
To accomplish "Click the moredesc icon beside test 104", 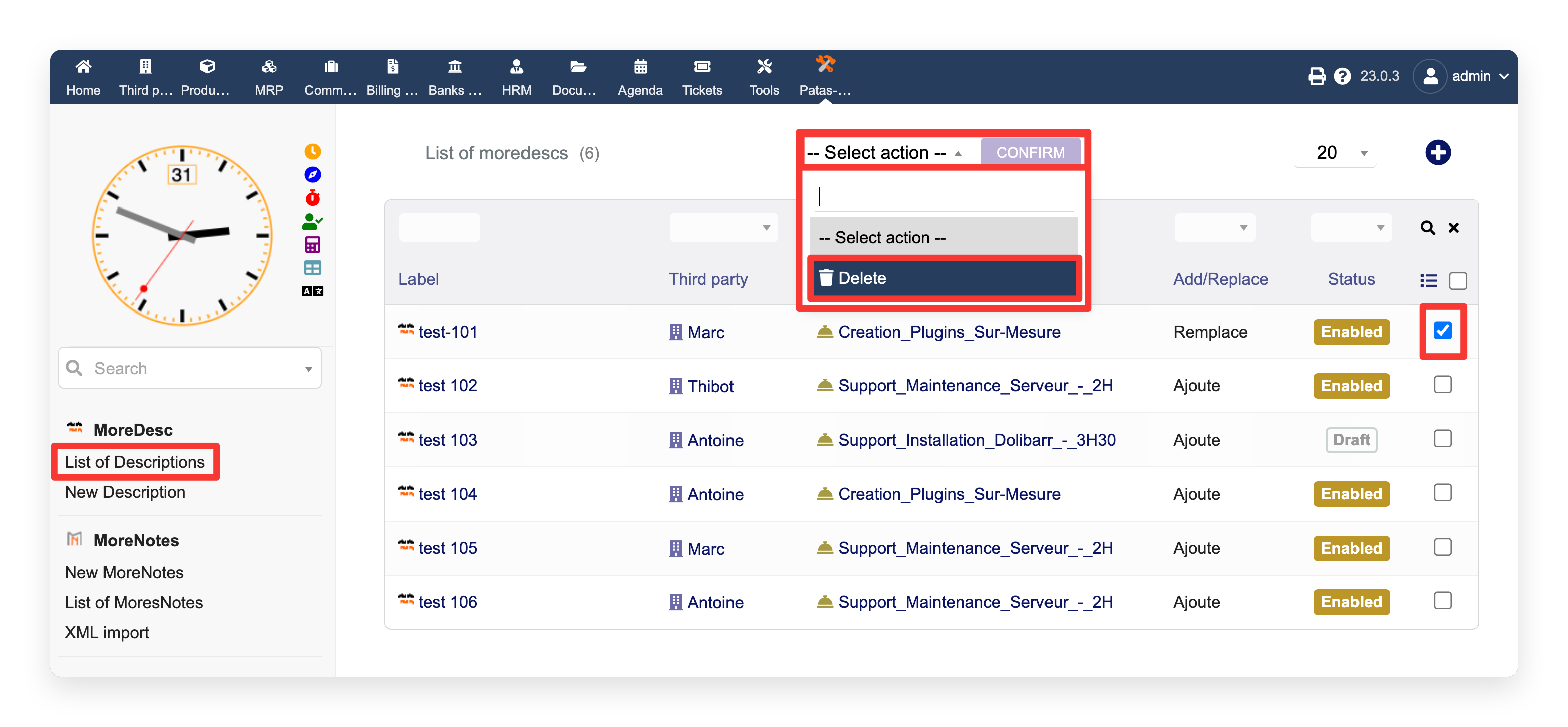I will coord(406,492).
